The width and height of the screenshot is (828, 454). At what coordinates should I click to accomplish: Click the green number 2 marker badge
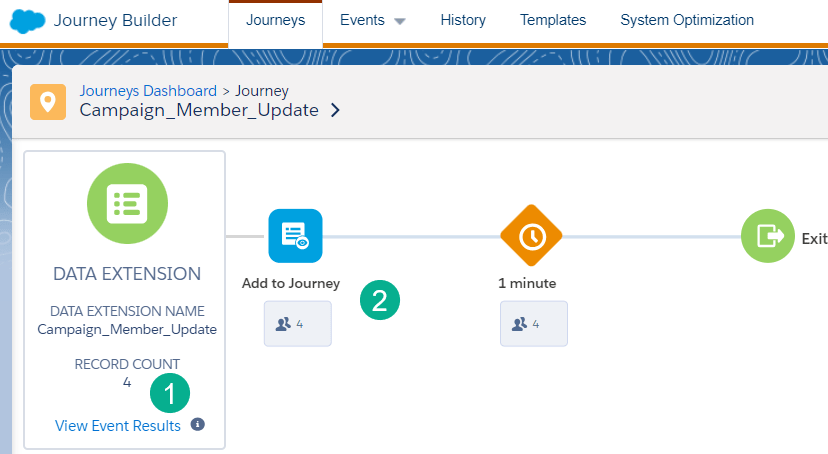[380, 300]
